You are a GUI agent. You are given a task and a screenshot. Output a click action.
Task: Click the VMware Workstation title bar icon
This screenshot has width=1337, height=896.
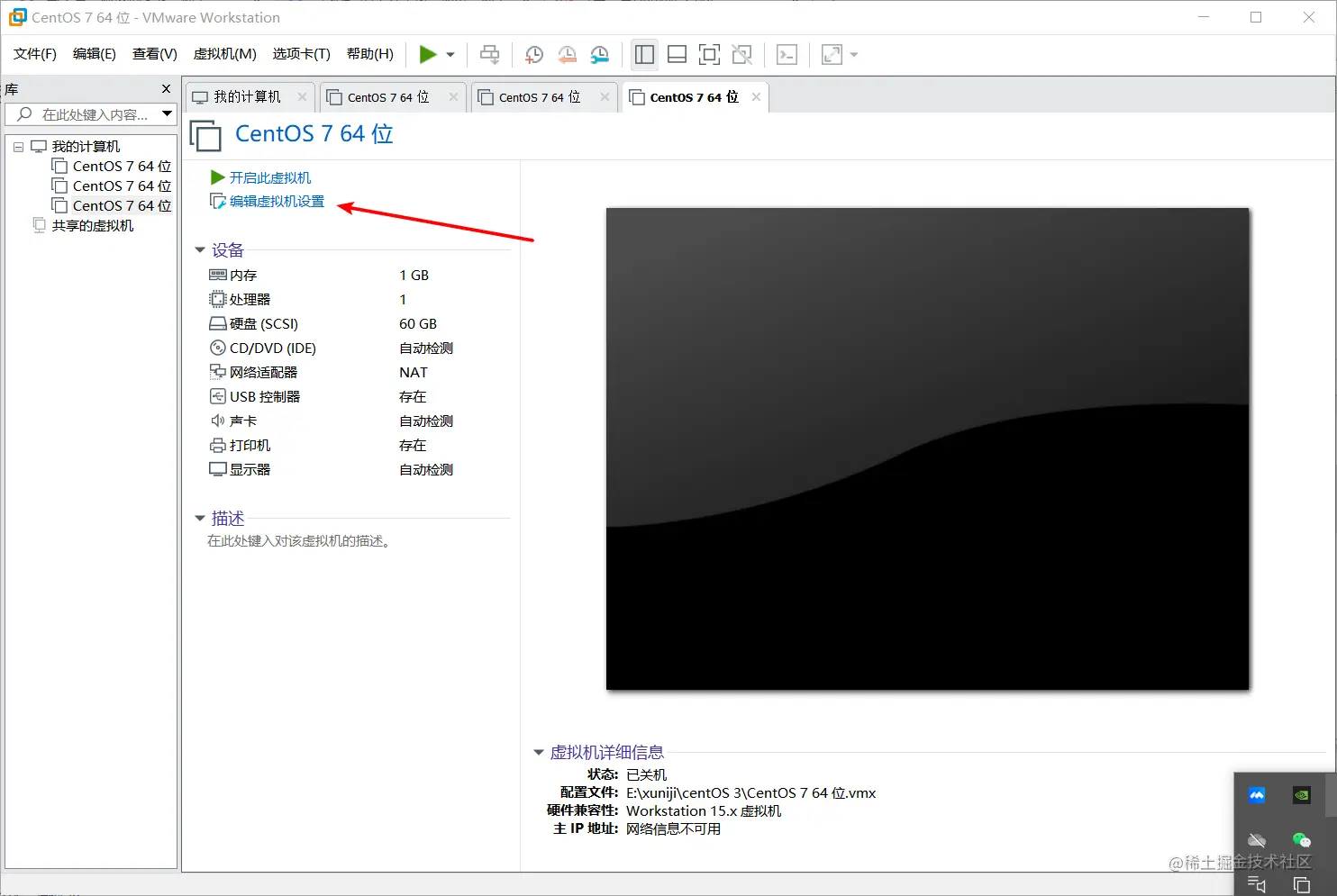[x=17, y=17]
